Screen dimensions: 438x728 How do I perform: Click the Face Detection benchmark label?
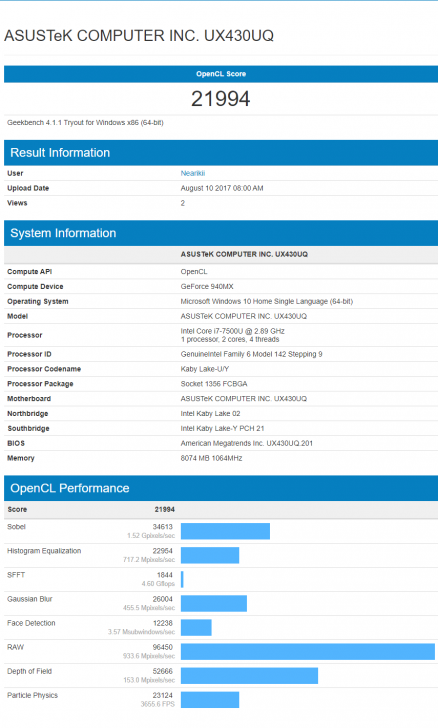[31, 623]
